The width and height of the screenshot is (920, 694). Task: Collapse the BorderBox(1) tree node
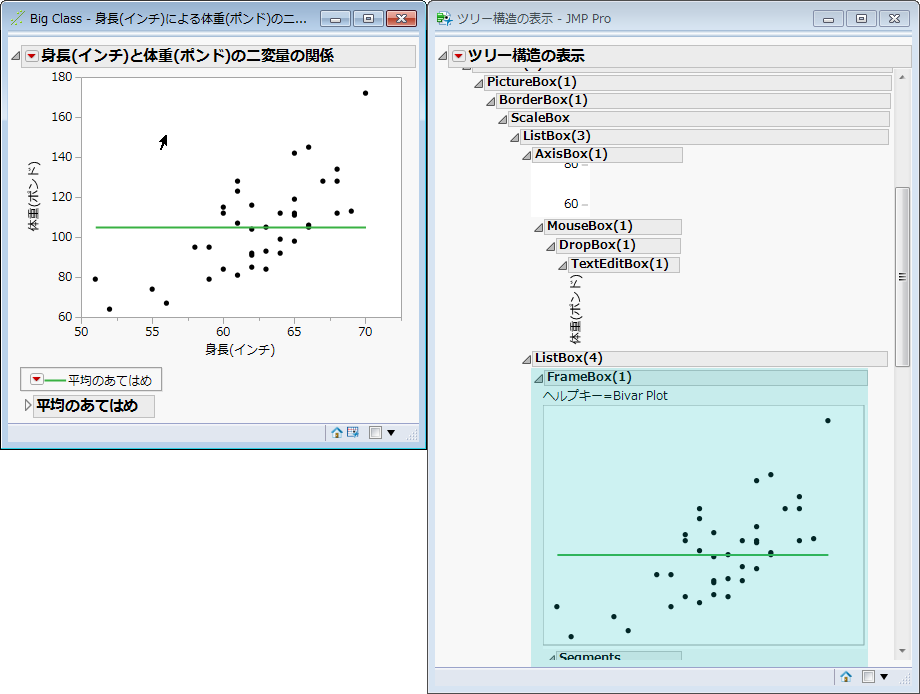tap(491, 101)
